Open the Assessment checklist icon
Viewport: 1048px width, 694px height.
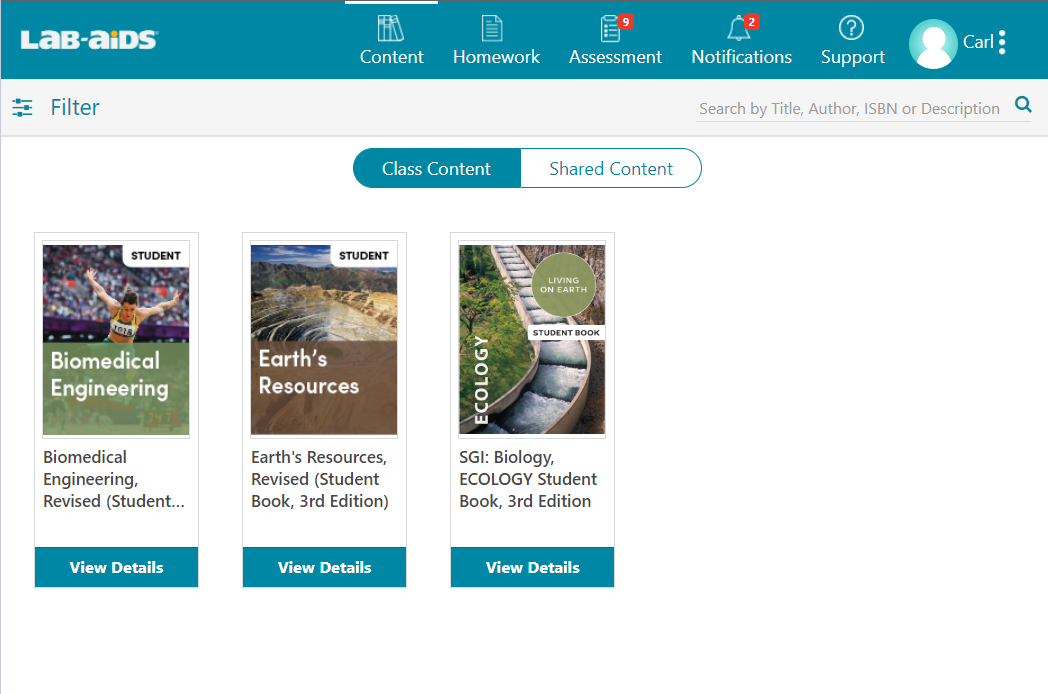pos(611,28)
